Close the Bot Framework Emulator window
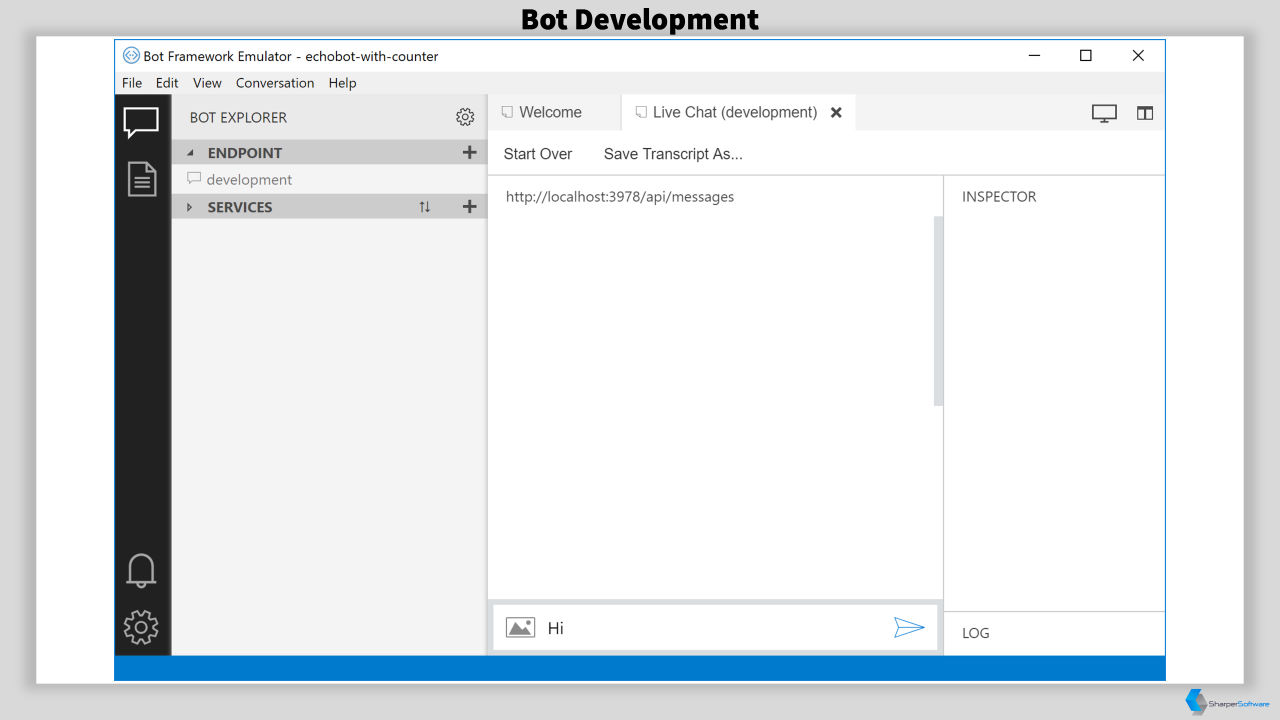Screen dimensions: 1280x720 point(1138,56)
